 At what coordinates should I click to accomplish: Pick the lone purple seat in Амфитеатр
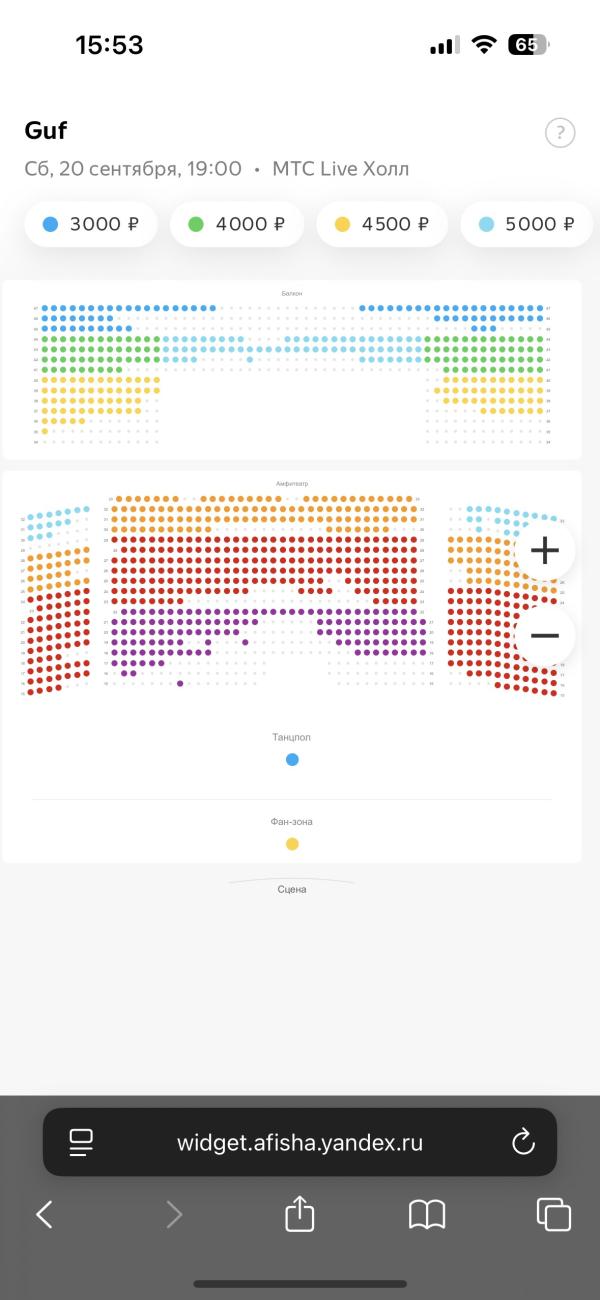[x=180, y=684]
